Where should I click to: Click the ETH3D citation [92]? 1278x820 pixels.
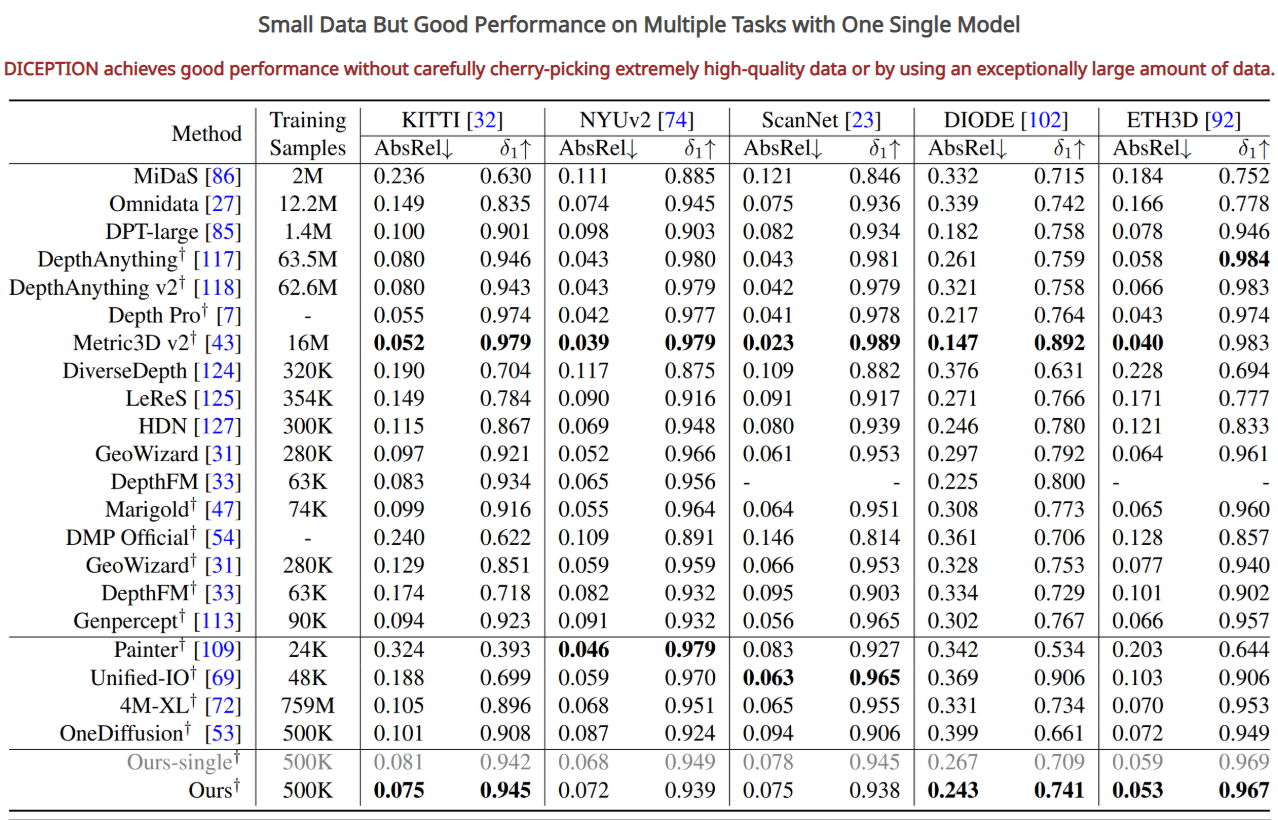pos(1224,121)
